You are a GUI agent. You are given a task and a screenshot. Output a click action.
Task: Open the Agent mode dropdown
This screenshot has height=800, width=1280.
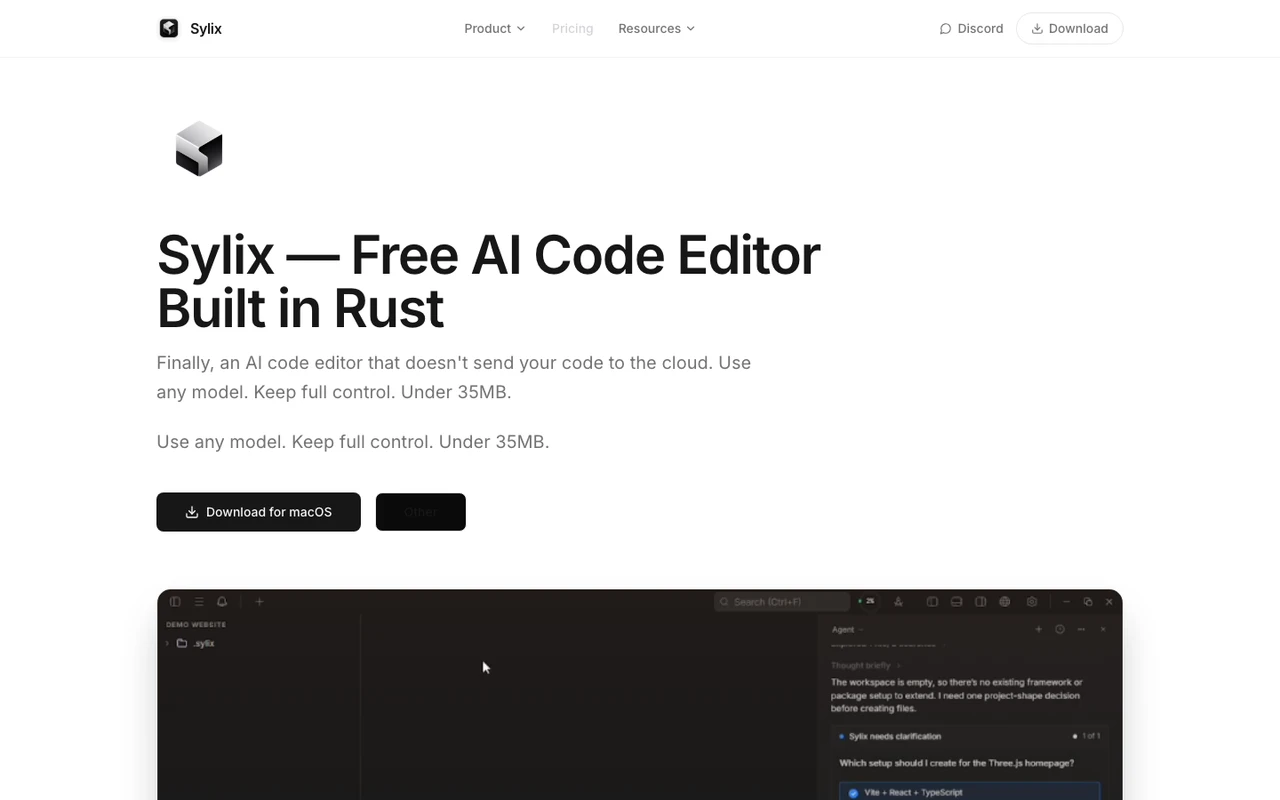pos(846,630)
